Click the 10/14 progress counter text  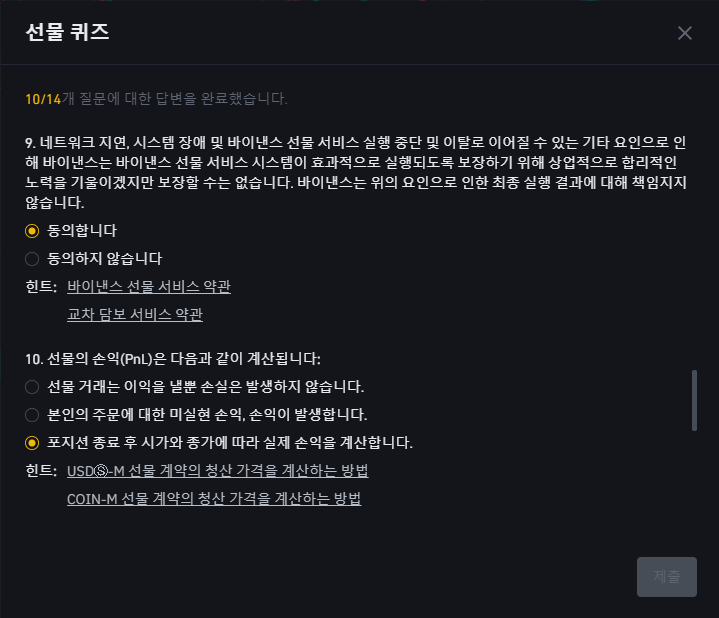point(43,99)
